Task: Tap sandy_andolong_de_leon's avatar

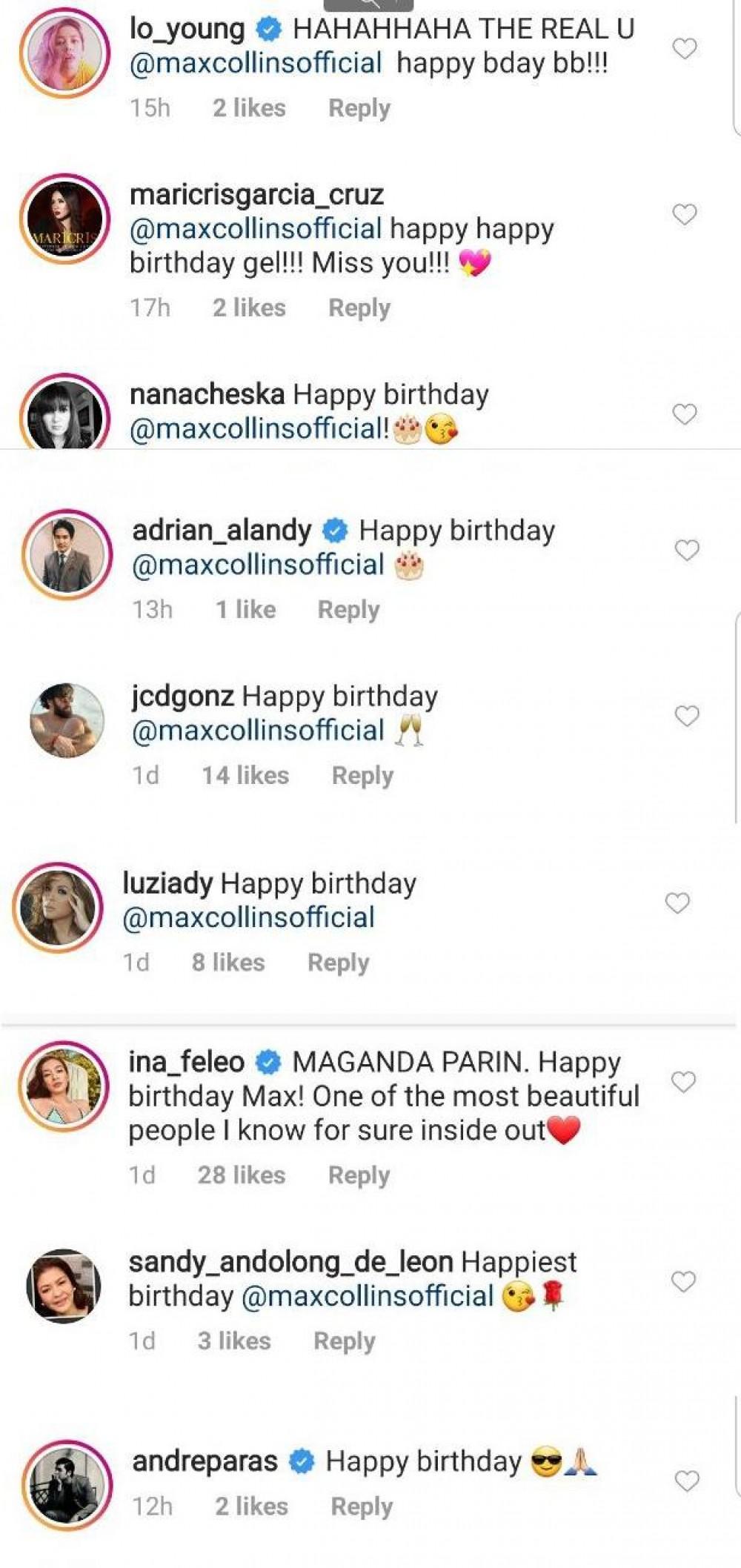Action: [x=64, y=1286]
